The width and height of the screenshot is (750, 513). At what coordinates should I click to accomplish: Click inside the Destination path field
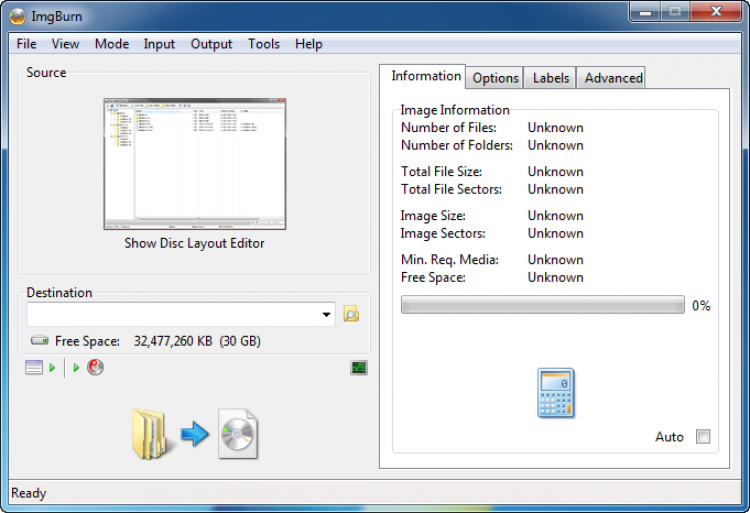172,315
